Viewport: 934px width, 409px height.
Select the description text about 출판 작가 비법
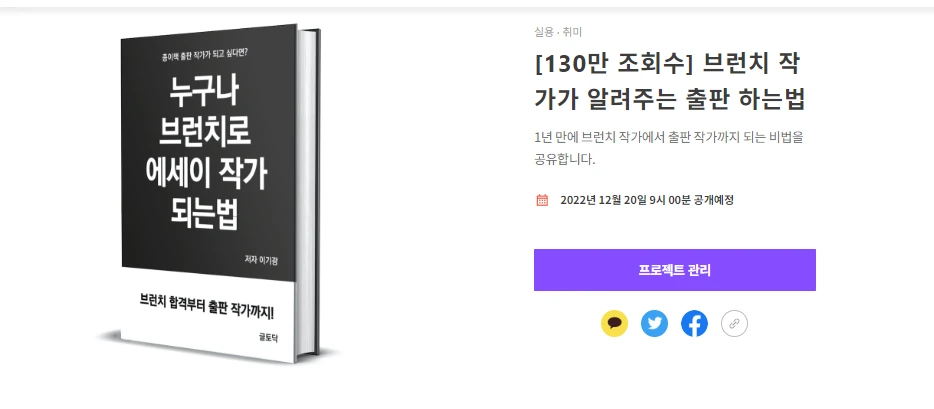pos(669,148)
